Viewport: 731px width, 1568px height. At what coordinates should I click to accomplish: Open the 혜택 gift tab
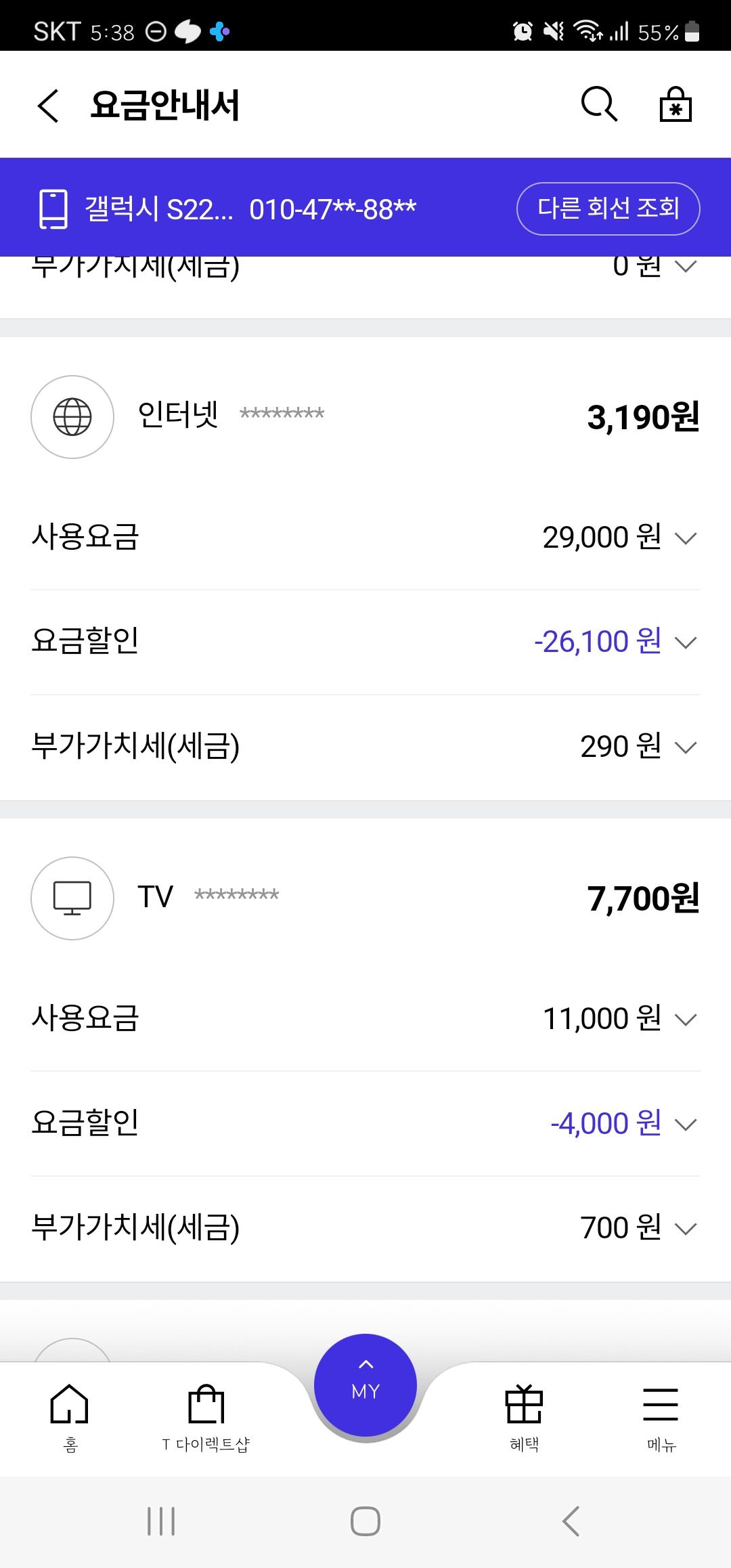tap(525, 1416)
